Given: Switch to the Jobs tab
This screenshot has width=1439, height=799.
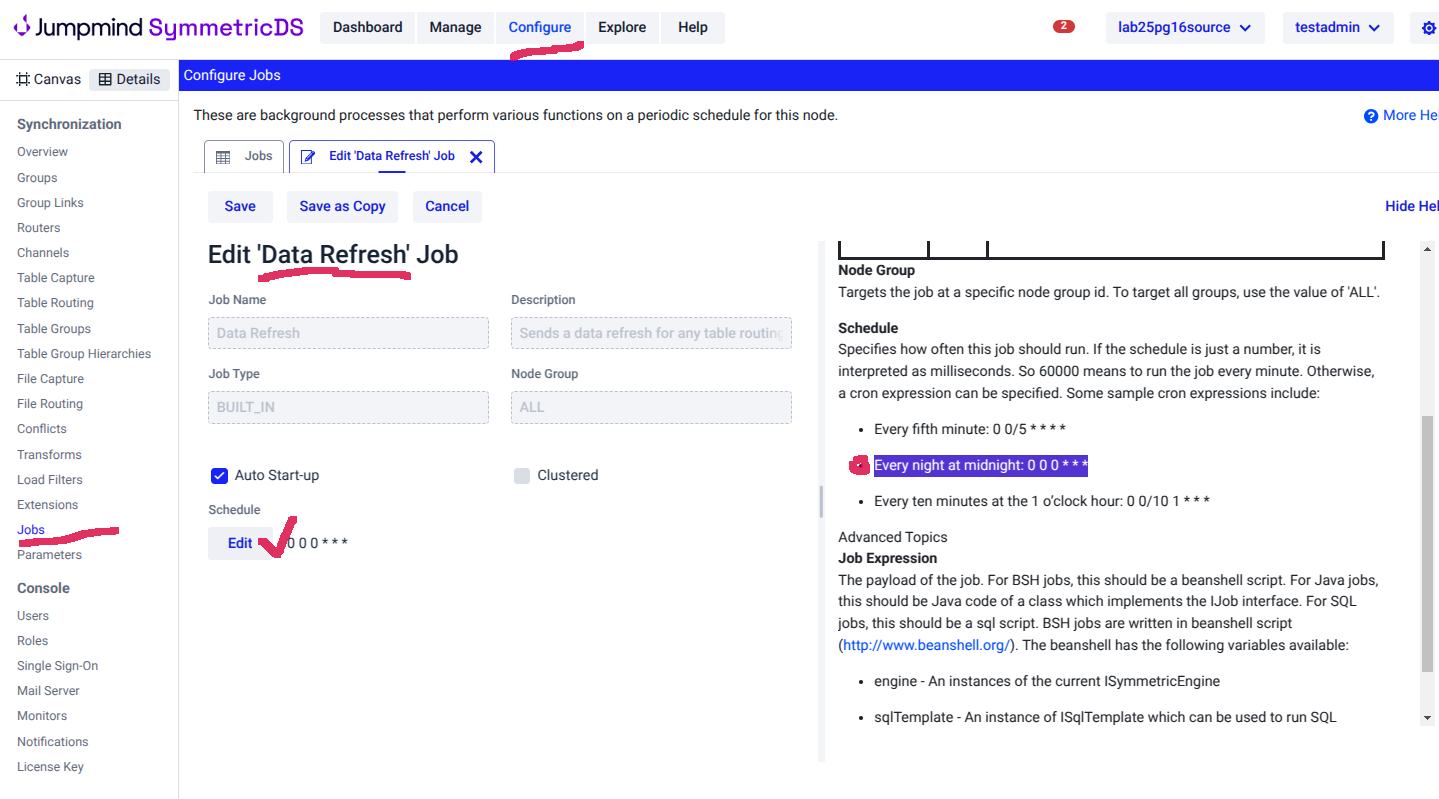Looking at the screenshot, I should 244,157.
